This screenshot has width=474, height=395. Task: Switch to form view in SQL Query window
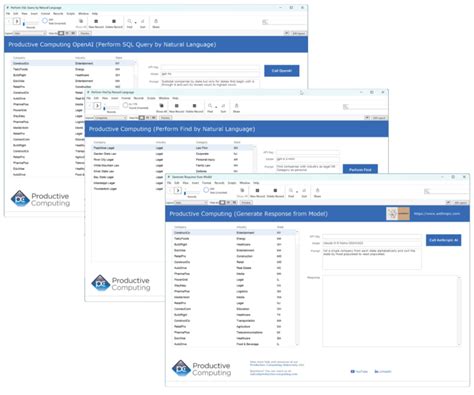(61, 33)
